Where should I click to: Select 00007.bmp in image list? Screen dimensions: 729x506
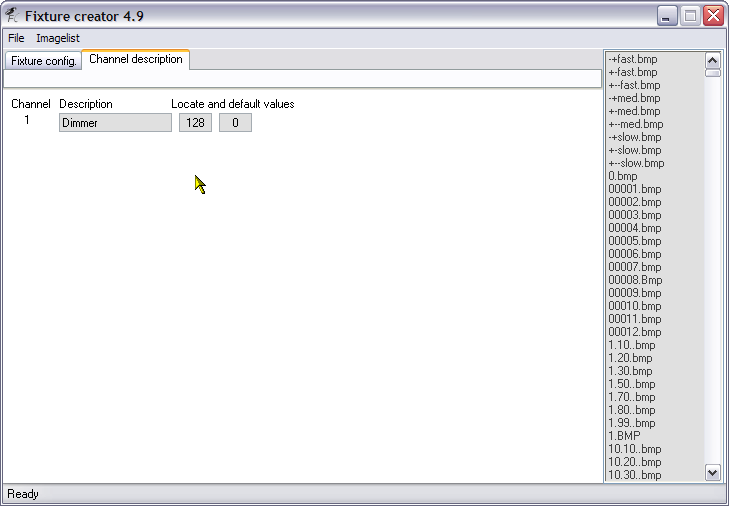tap(635, 267)
